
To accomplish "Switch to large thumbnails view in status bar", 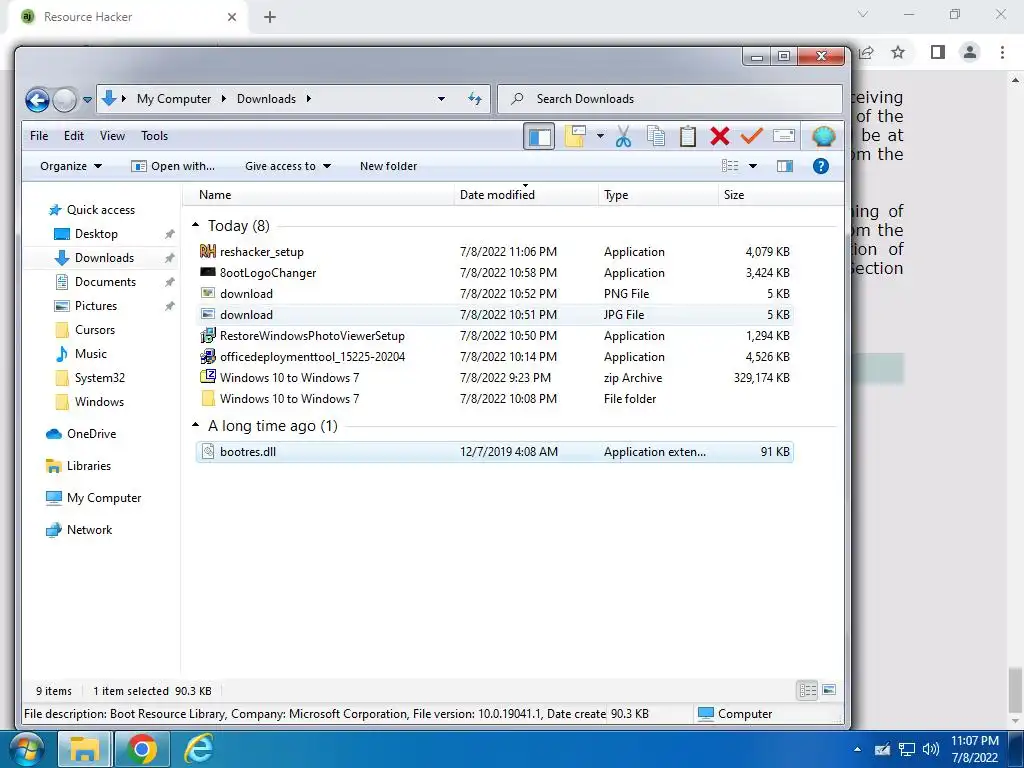I will click(829, 690).
